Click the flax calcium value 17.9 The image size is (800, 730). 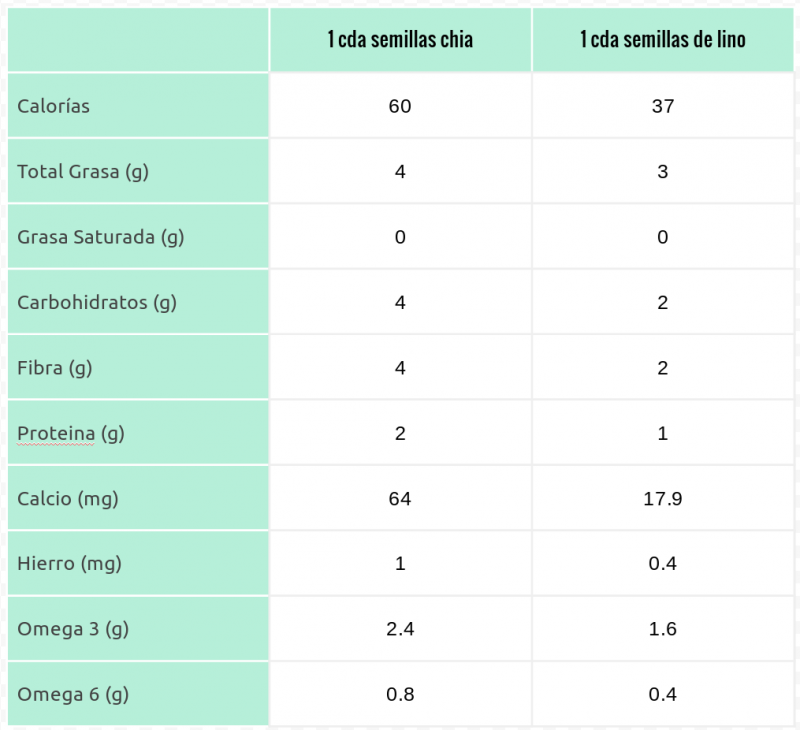pos(662,498)
